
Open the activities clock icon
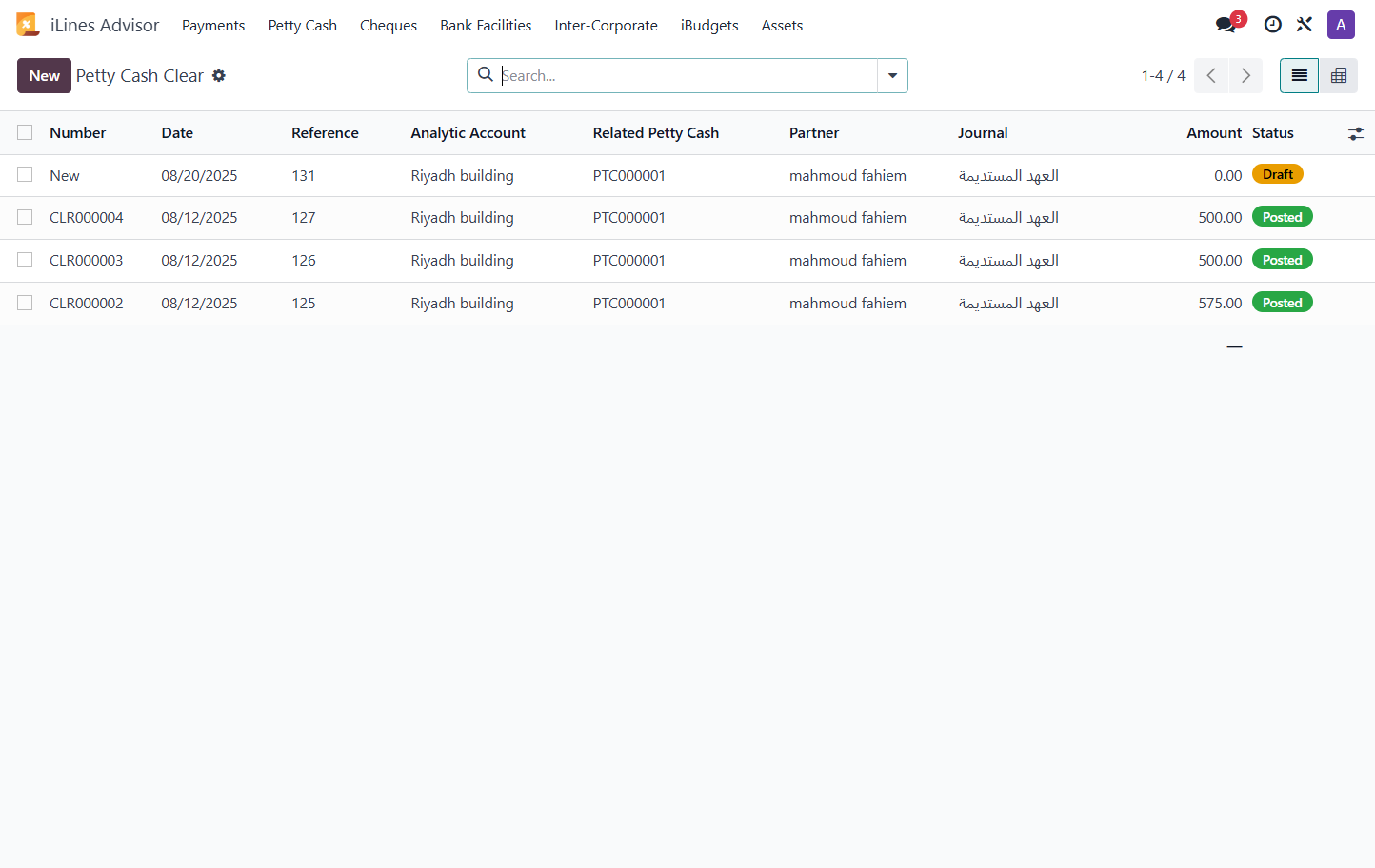tap(1273, 25)
